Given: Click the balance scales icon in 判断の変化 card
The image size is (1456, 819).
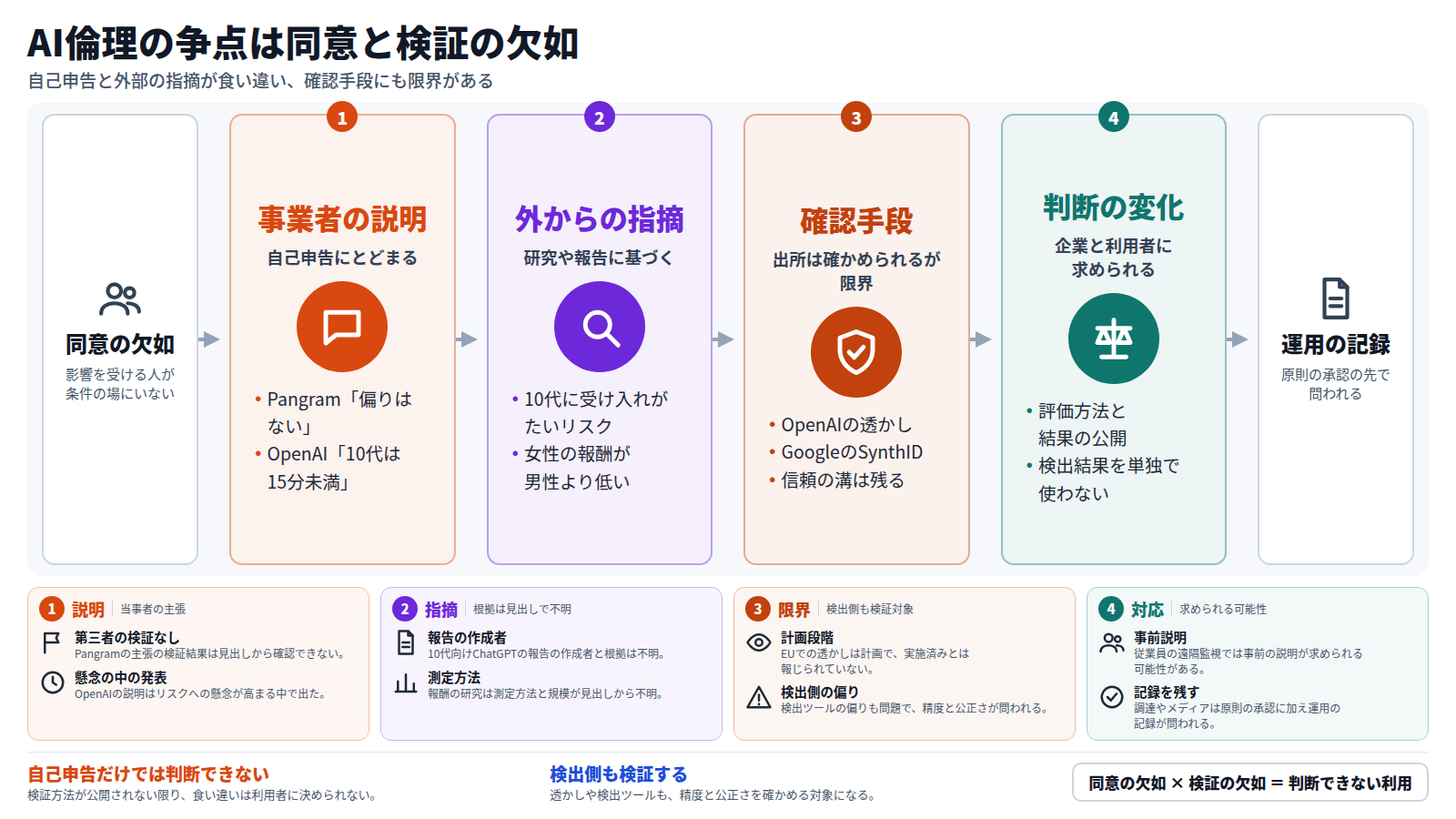Looking at the screenshot, I should click(x=1114, y=339).
